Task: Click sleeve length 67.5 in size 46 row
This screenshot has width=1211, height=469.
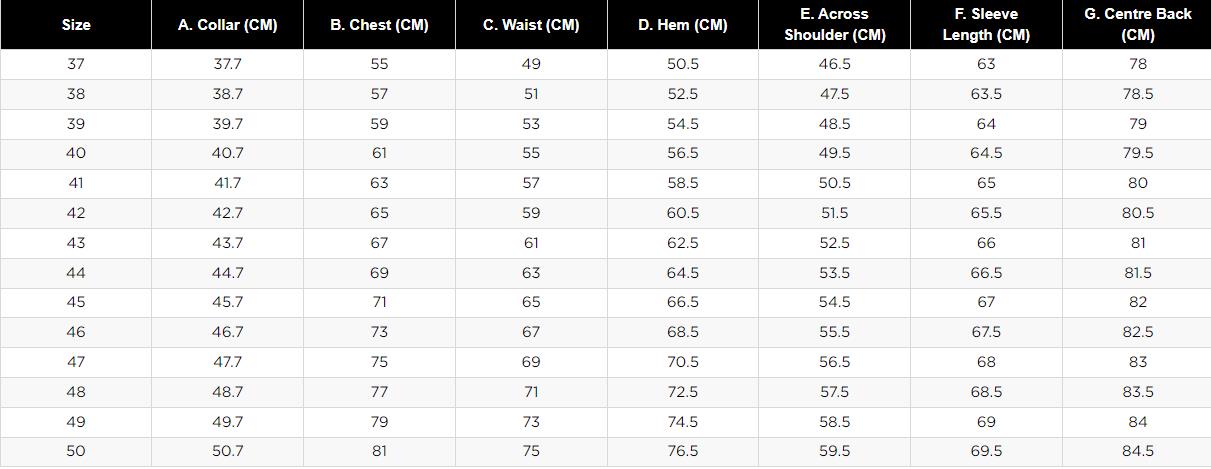Action: (986, 332)
